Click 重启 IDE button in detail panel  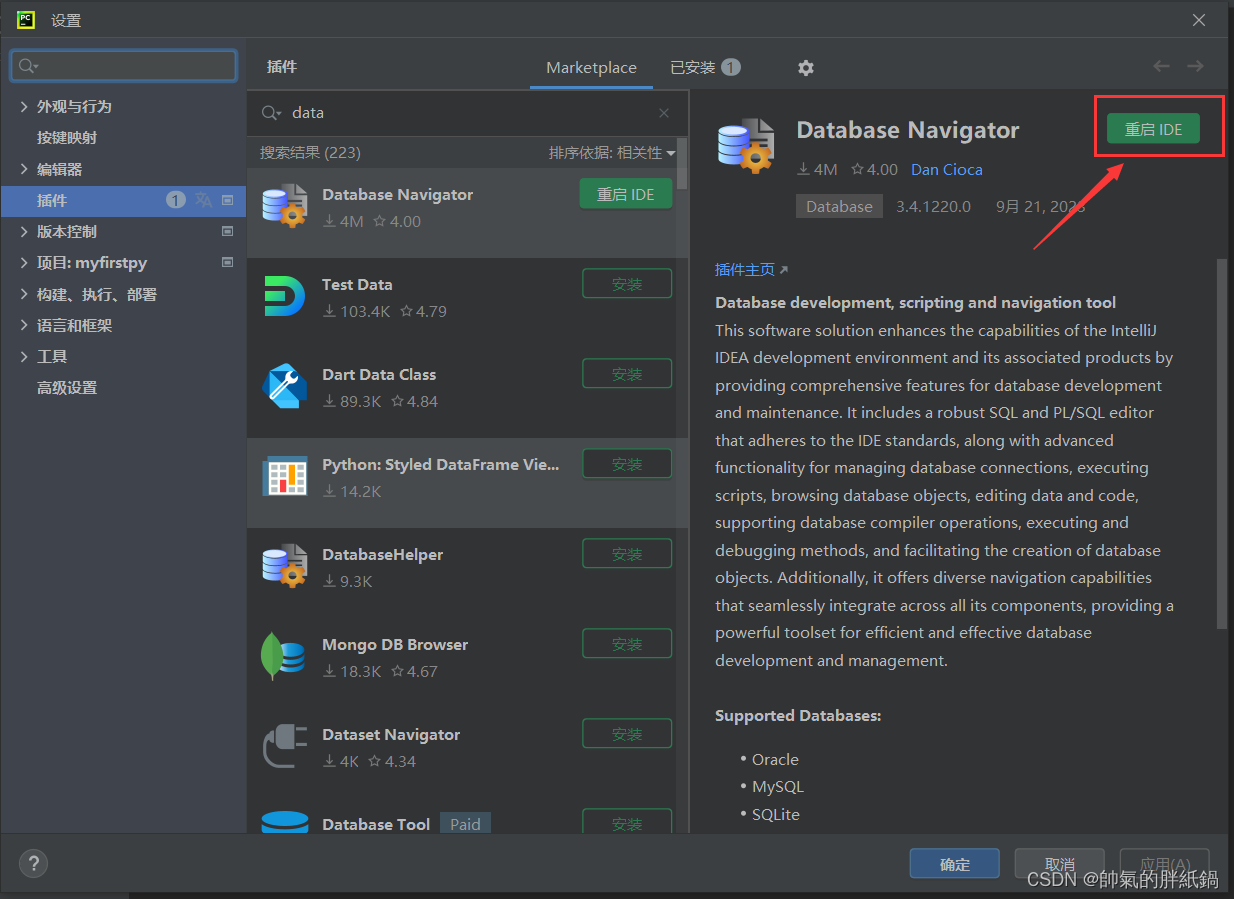point(1153,129)
